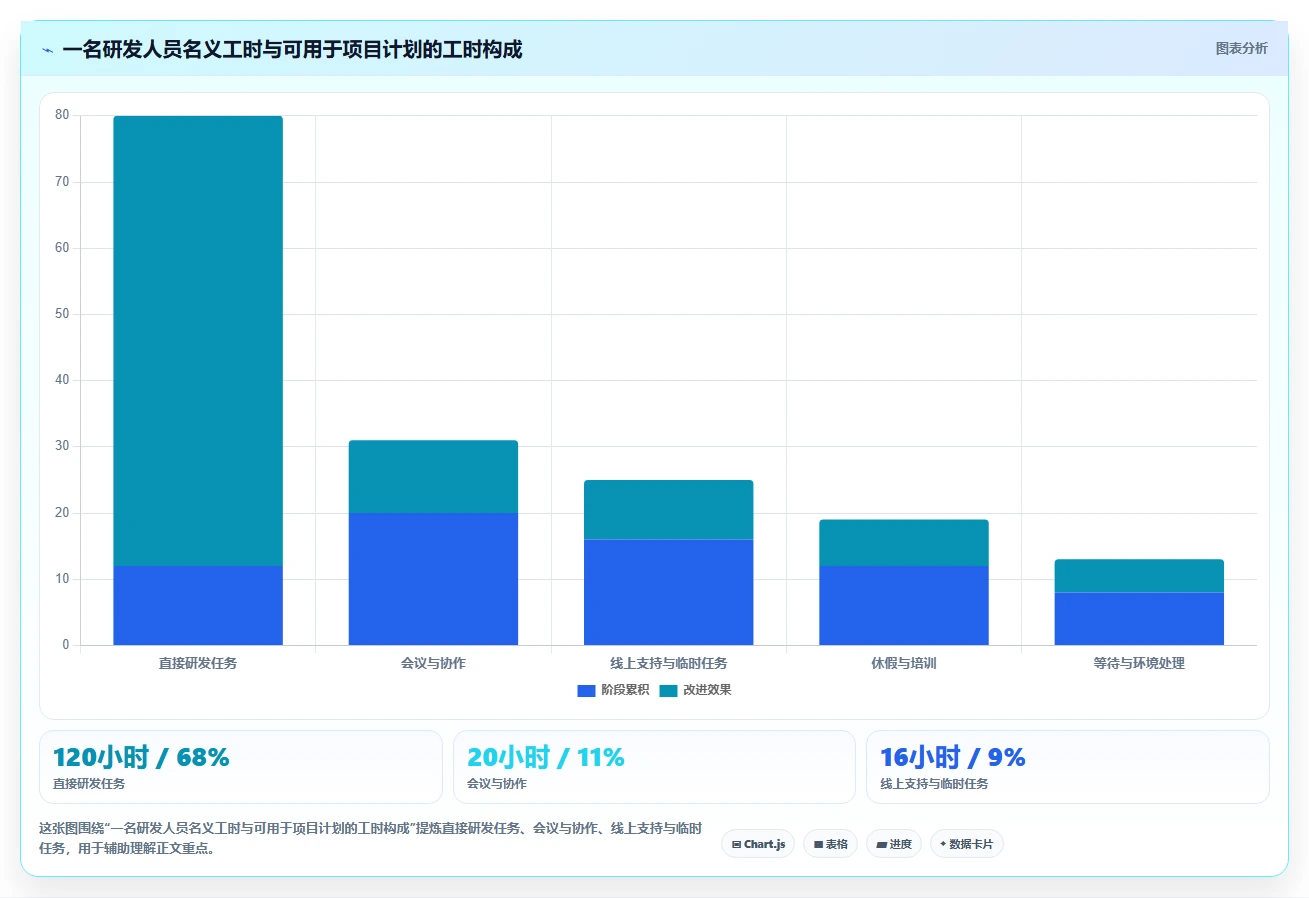
Task: Click the 直接研发任务 caption under 120小时
Action: pos(89,784)
